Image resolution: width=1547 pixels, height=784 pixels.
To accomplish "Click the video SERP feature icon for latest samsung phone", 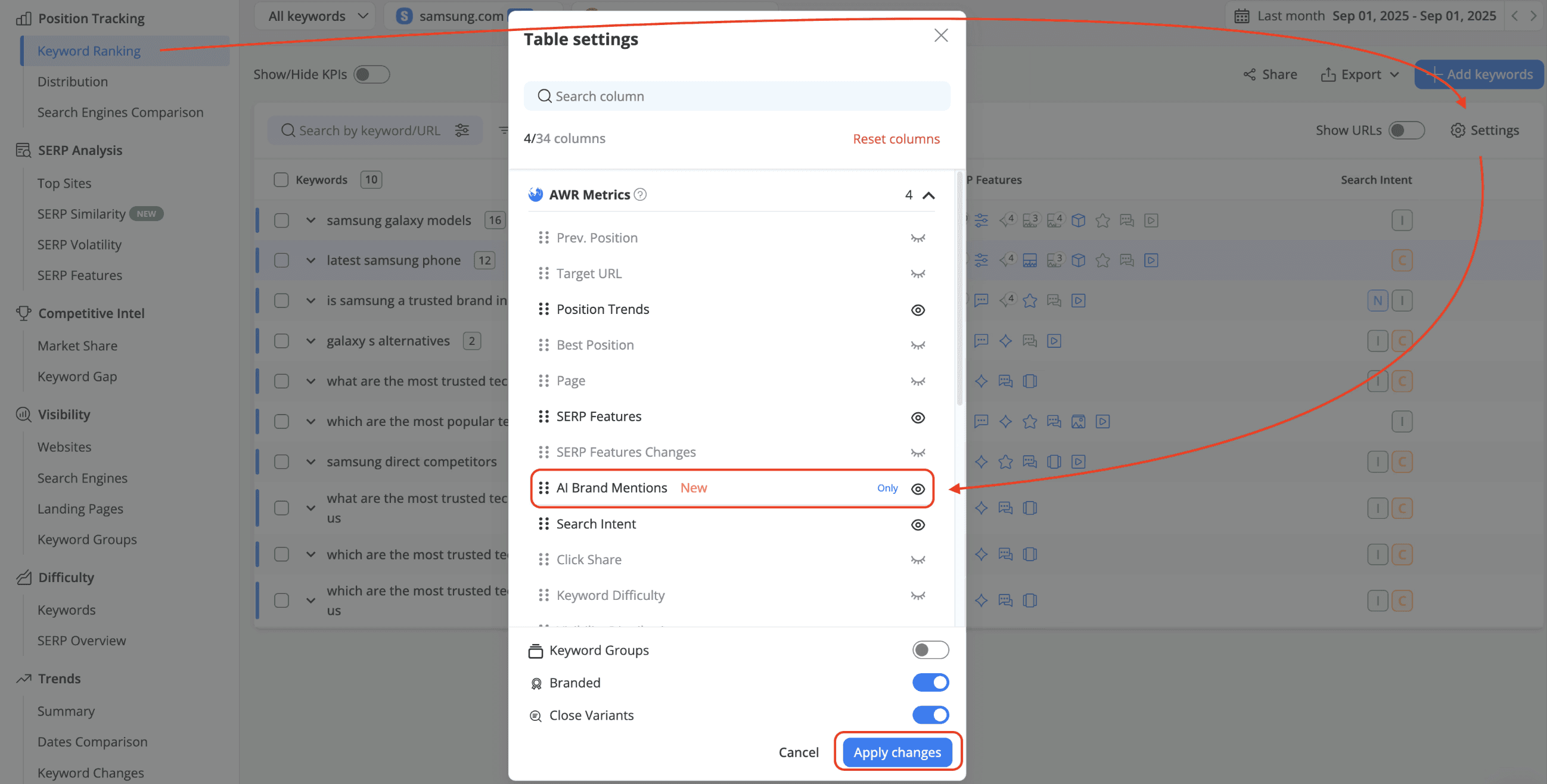I will [1151, 260].
